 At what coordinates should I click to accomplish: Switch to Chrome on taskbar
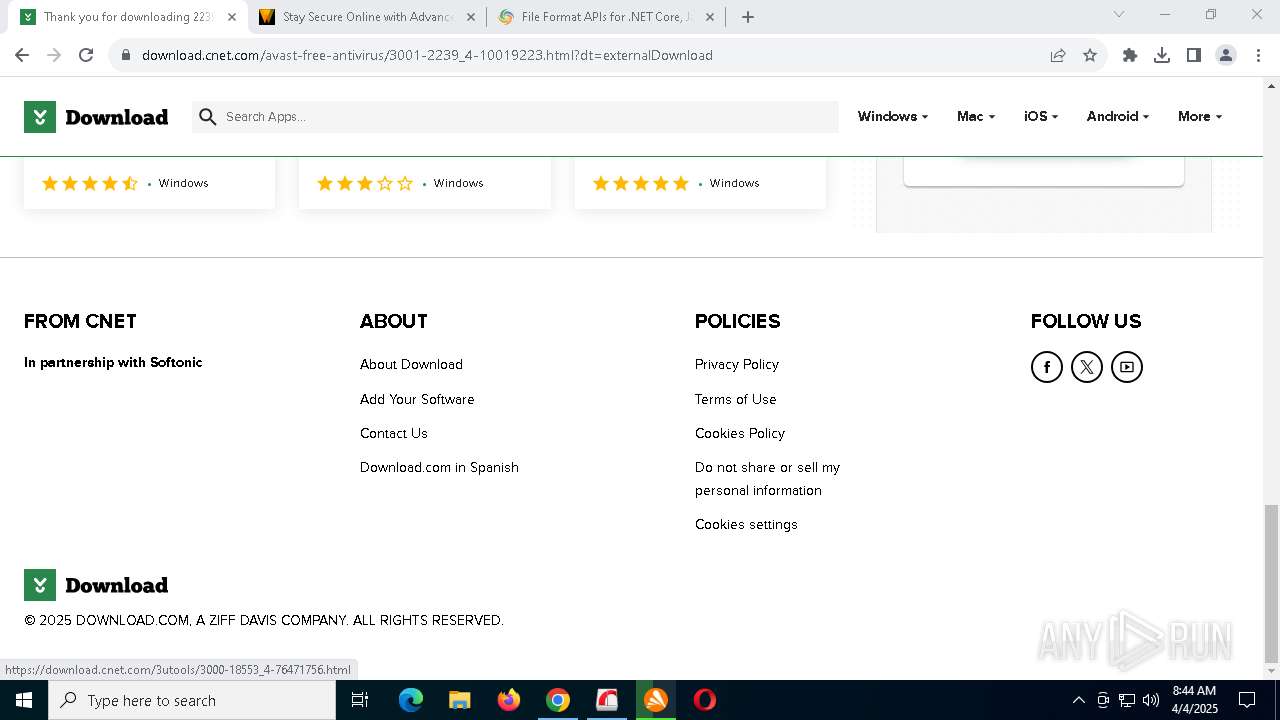558,700
